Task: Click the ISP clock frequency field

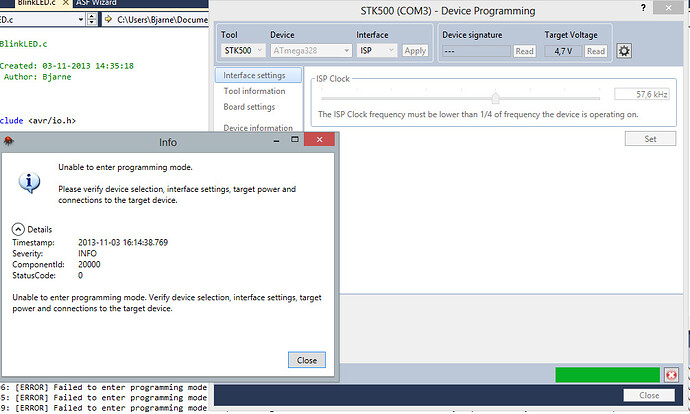Action: click(644, 94)
